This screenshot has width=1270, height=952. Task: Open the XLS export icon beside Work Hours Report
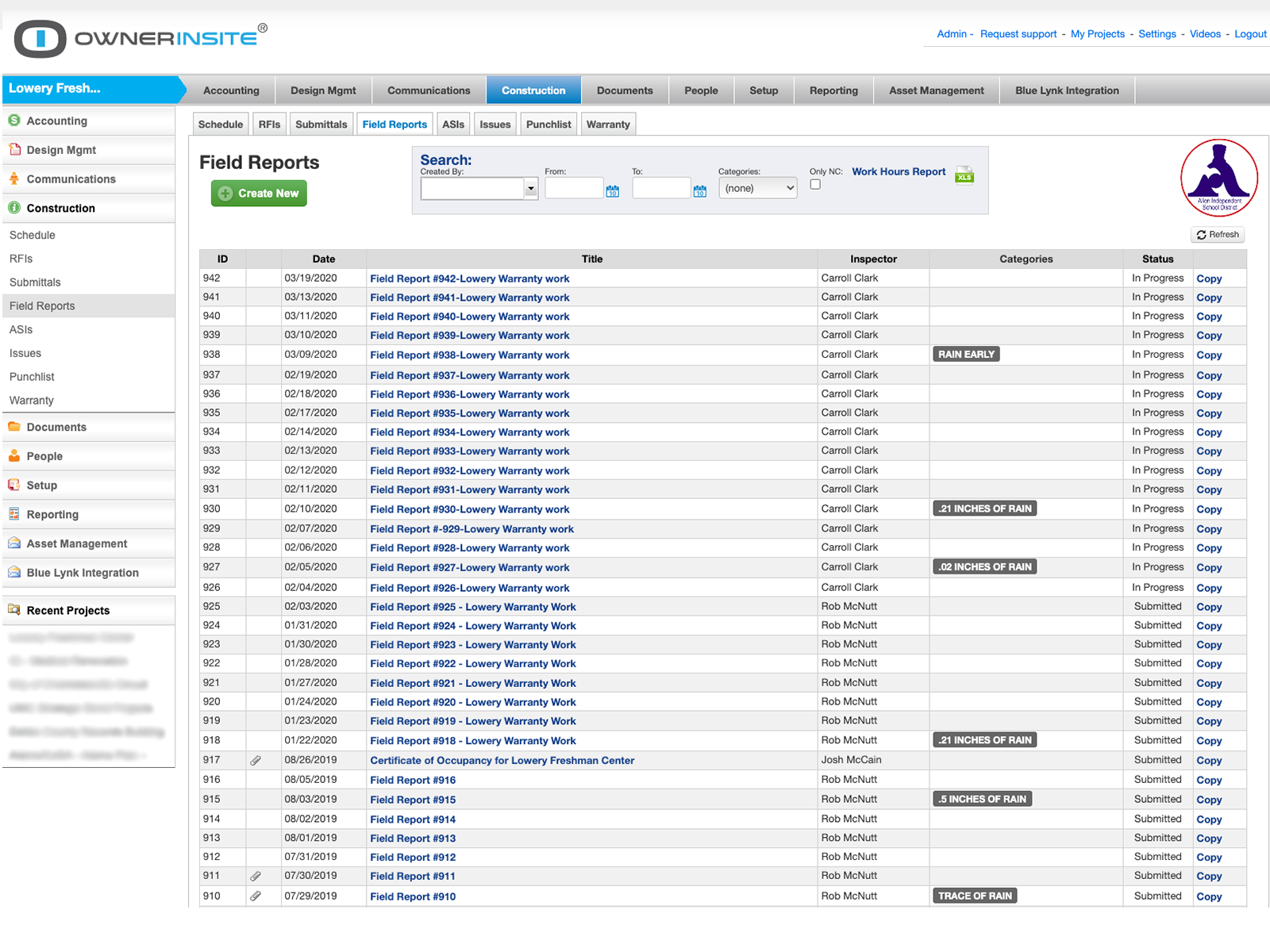[x=964, y=176]
